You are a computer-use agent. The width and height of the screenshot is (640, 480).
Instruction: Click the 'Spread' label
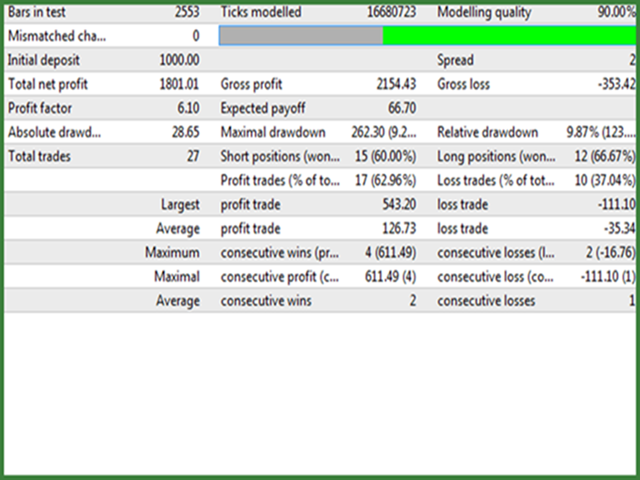456,60
